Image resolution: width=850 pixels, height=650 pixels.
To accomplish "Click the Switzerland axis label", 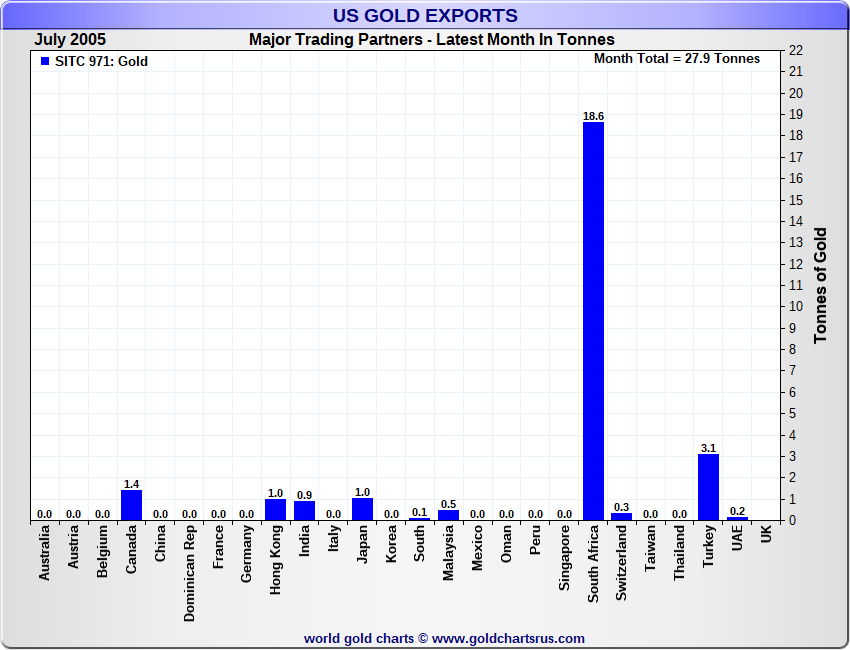I will [621, 563].
